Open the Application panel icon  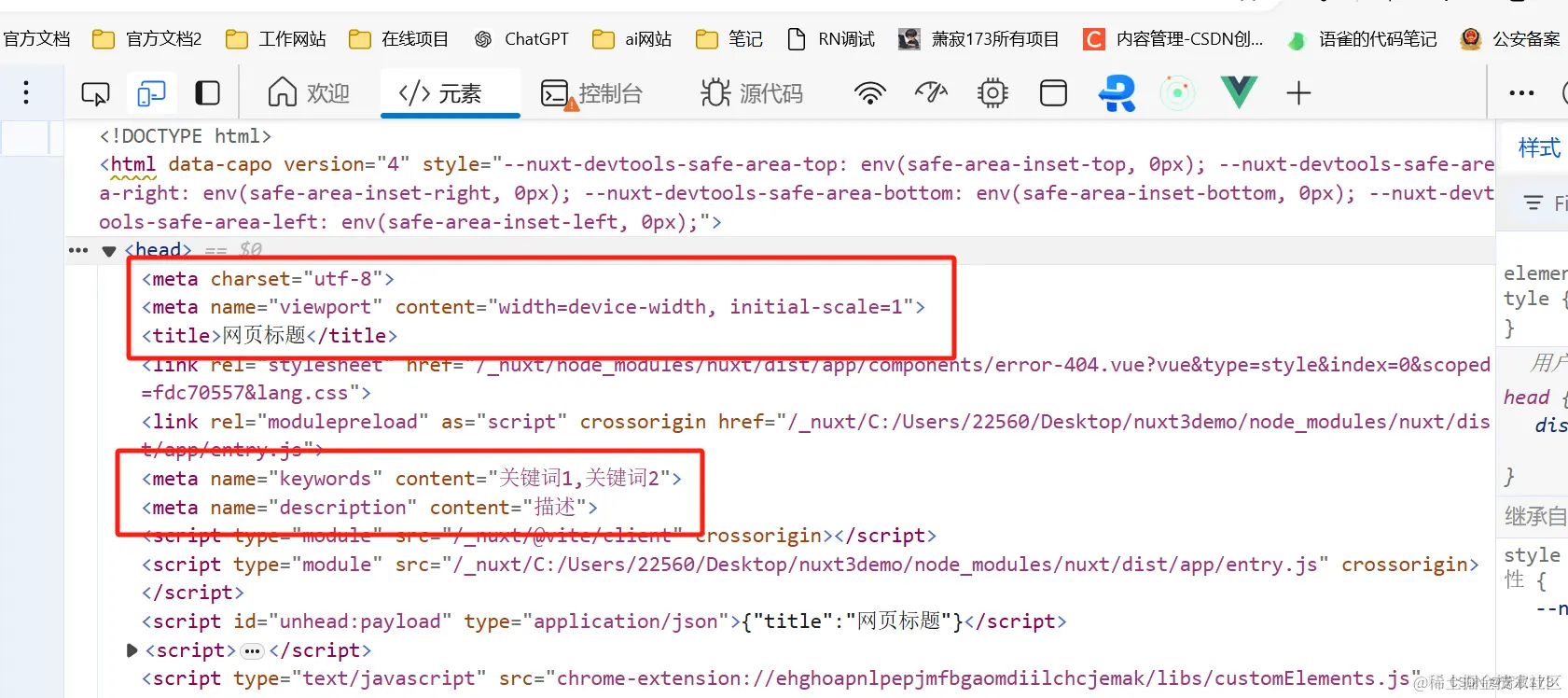[x=1053, y=93]
